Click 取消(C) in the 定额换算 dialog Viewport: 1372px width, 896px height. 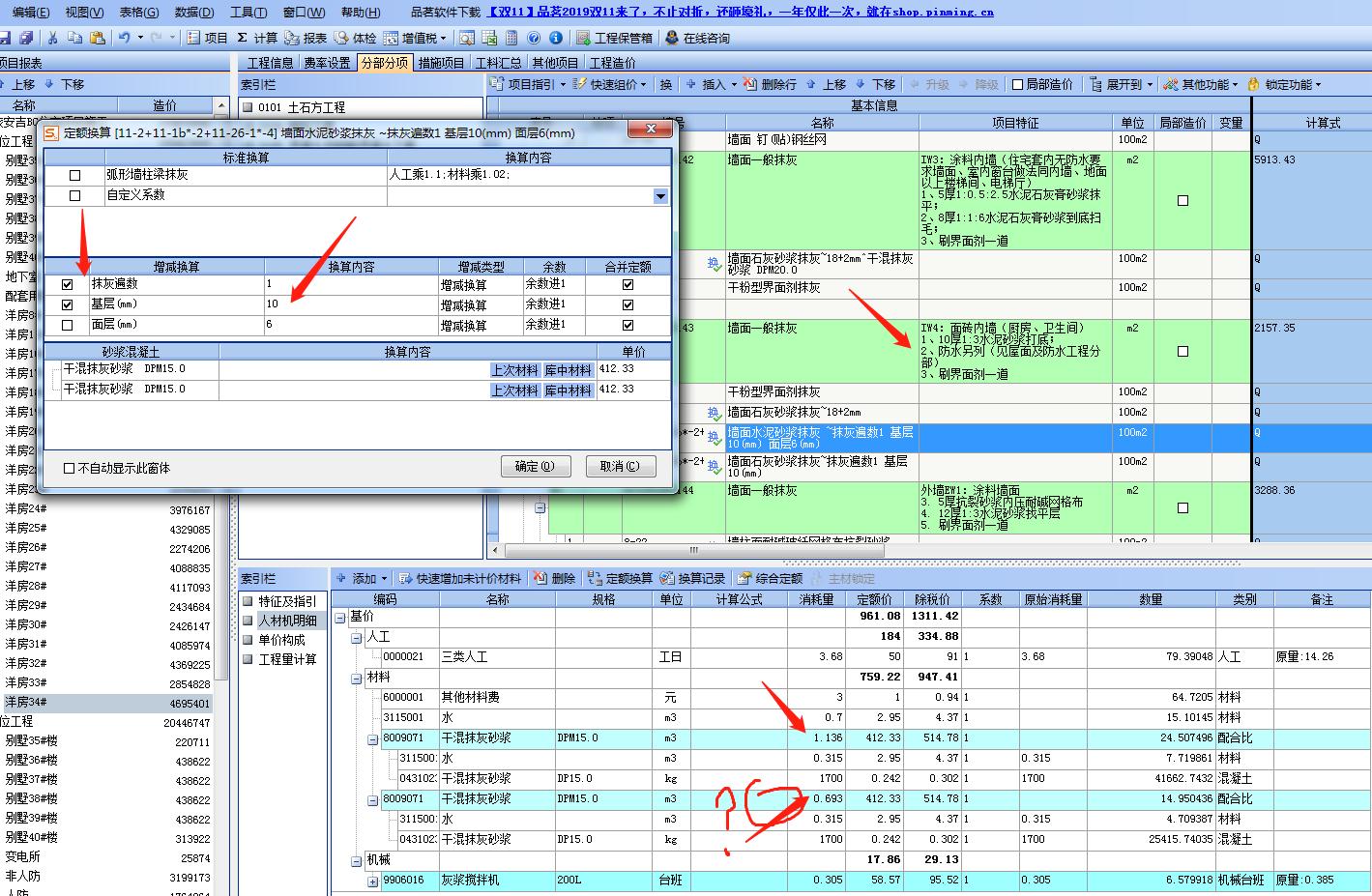coord(621,466)
